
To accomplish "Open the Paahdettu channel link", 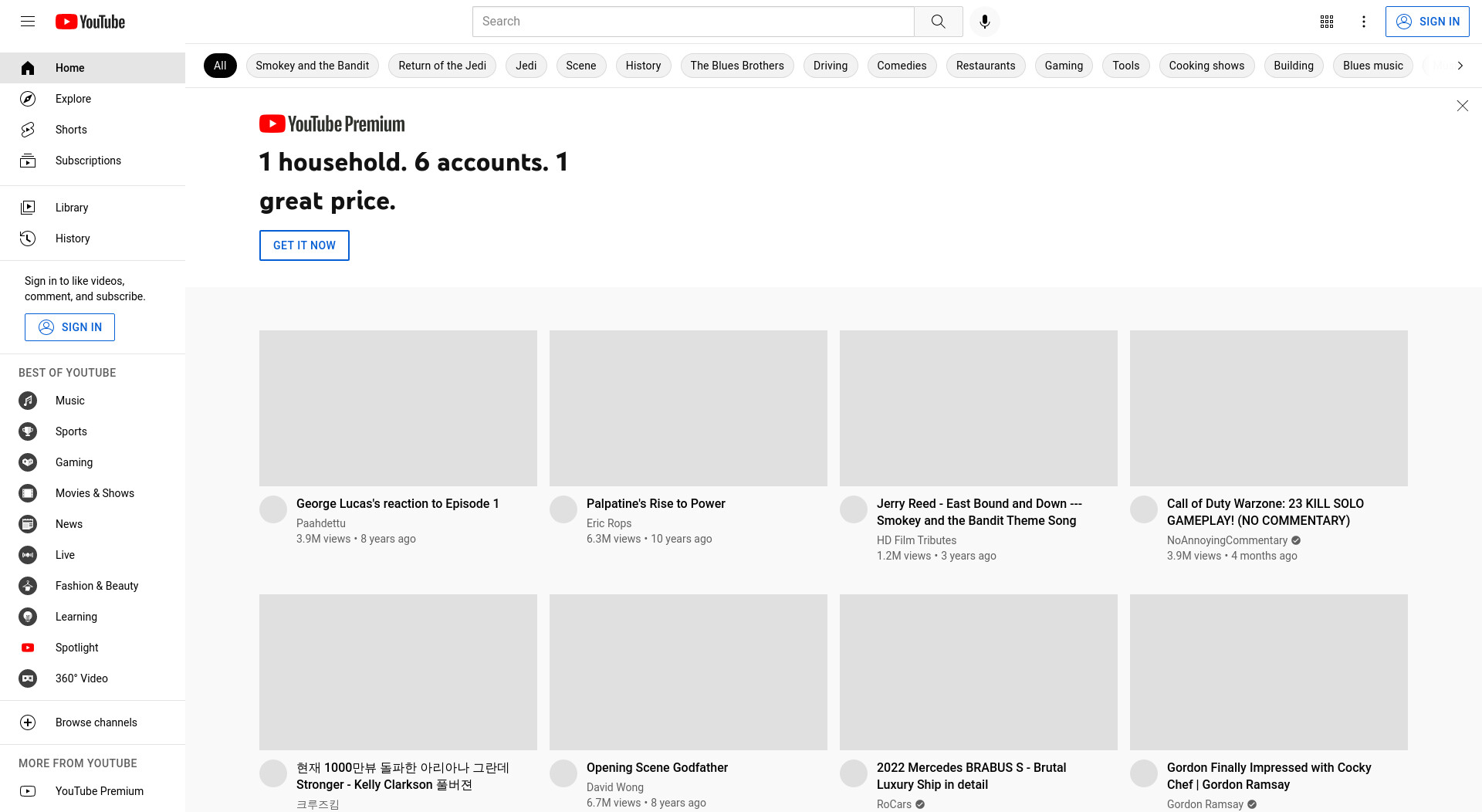I will [321, 523].
